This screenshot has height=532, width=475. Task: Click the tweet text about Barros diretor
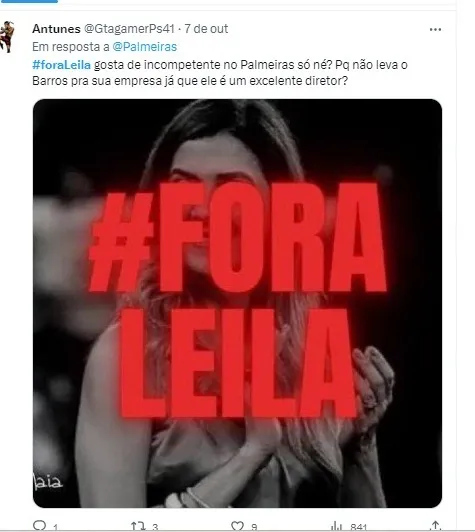point(220,73)
